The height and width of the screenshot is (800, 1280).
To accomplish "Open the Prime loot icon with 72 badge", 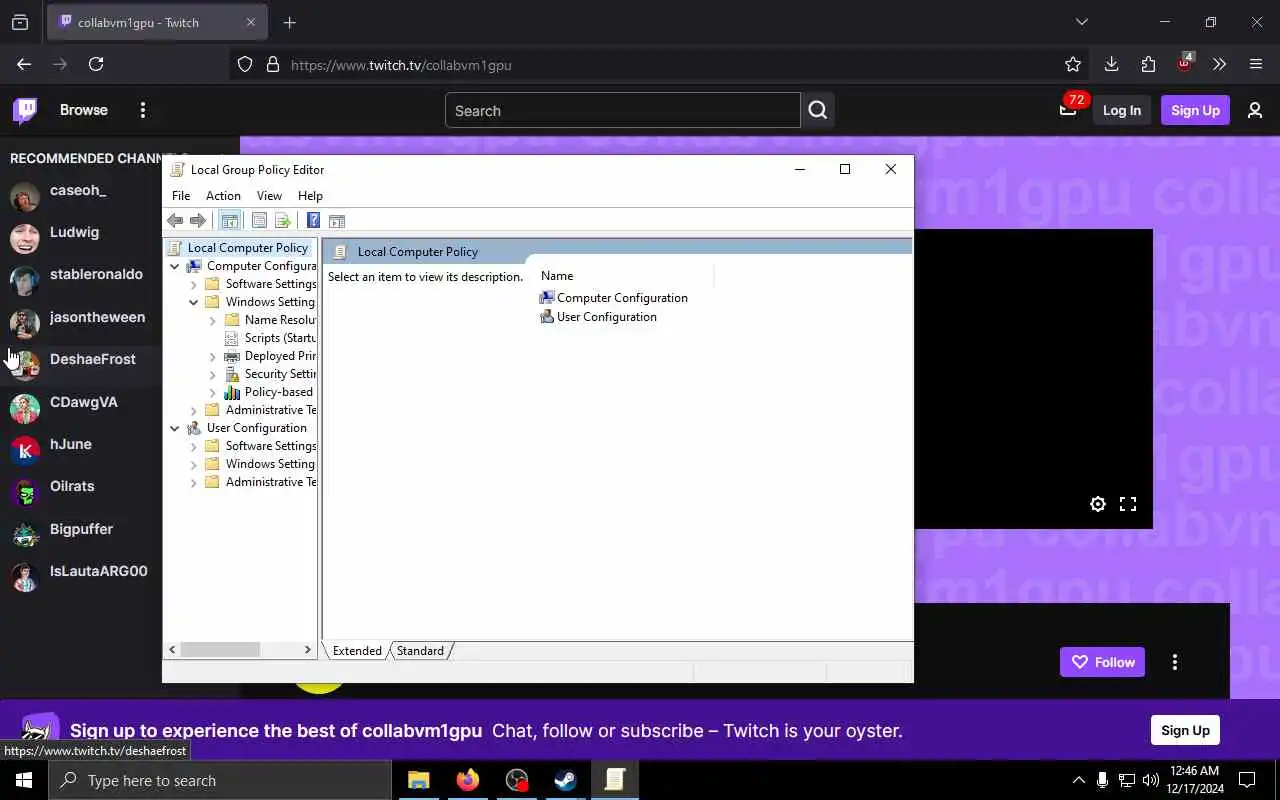I will (1068, 109).
